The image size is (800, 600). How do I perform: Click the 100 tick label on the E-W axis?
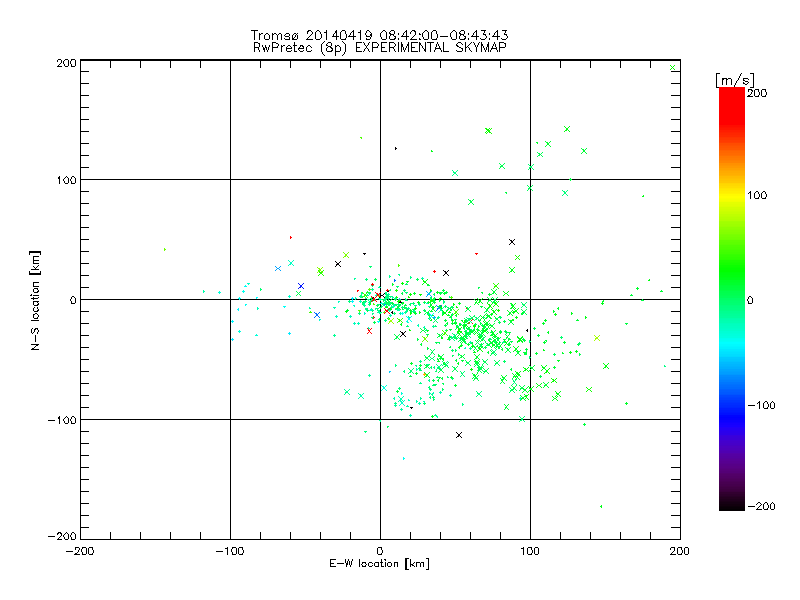[530, 551]
